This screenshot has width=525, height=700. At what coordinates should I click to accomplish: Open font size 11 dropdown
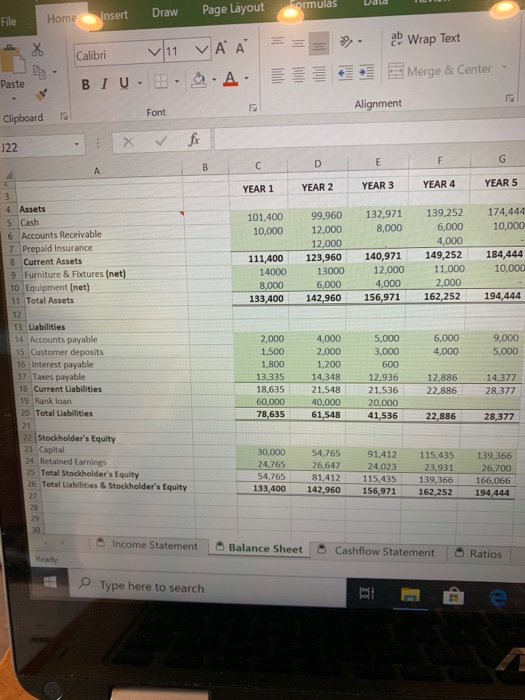point(202,50)
